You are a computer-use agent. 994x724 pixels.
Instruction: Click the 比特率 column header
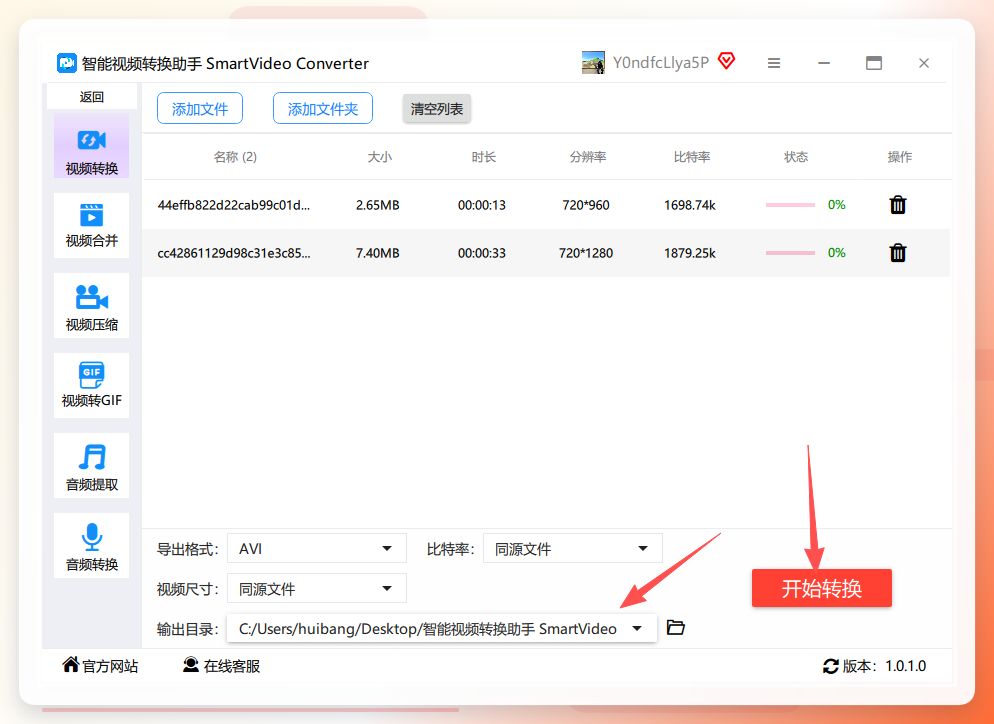(692, 157)
